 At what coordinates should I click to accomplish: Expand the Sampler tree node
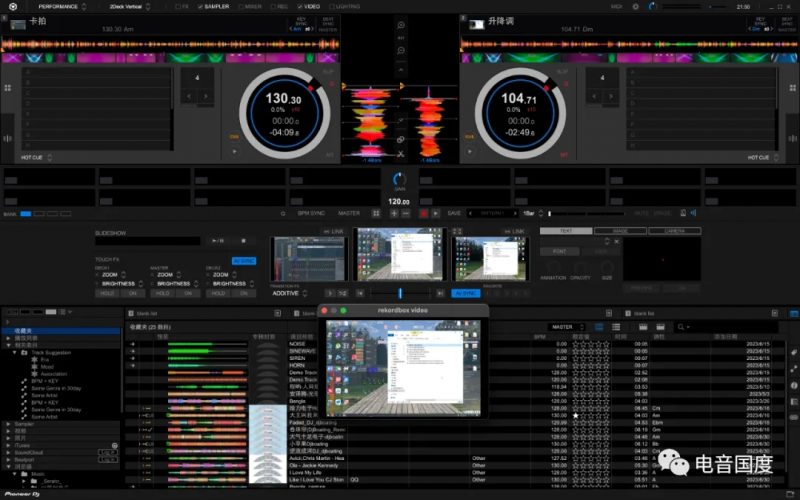coord(8,424)
